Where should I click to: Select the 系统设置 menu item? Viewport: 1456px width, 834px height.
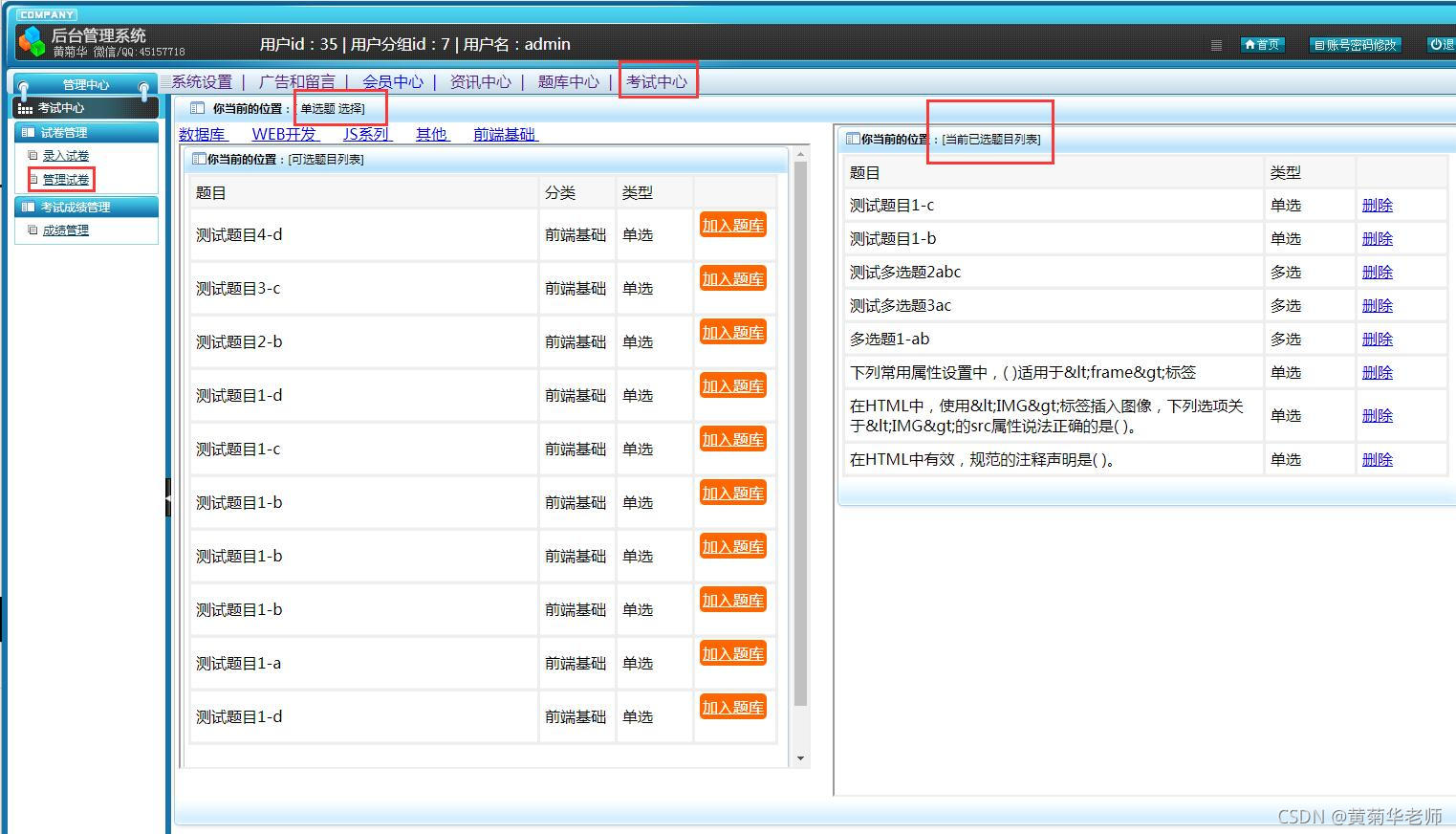pos(203,81)
